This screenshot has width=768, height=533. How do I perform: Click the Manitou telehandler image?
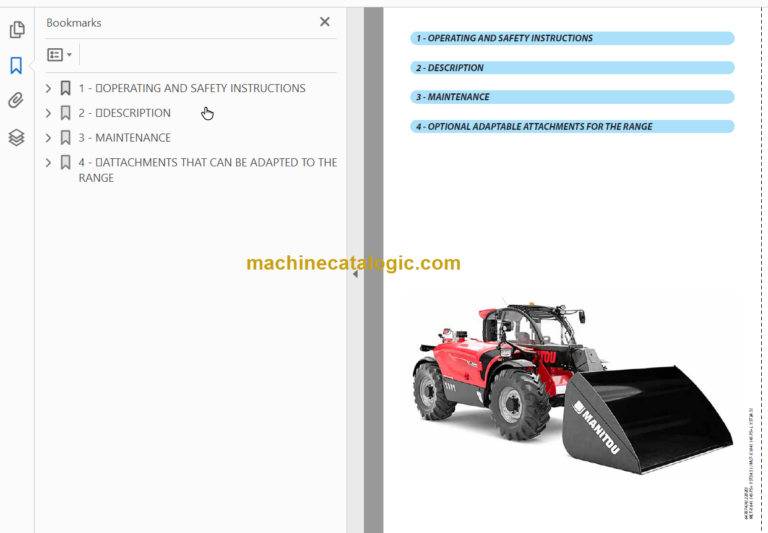pyautogui.click(x=572, y=387)
